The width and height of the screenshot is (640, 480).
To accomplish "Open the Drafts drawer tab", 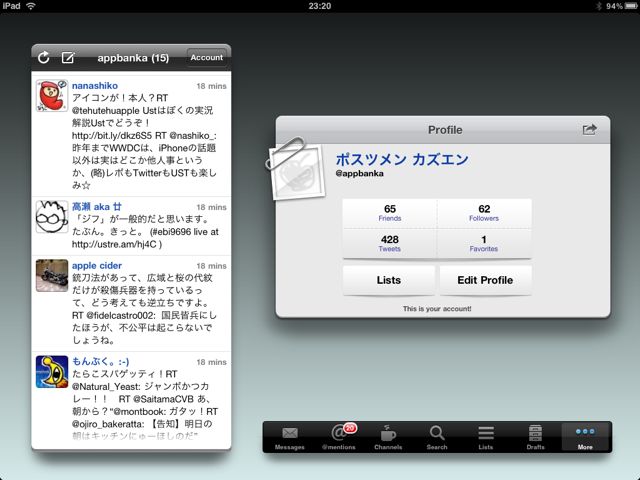I will (x=535, y=437).
